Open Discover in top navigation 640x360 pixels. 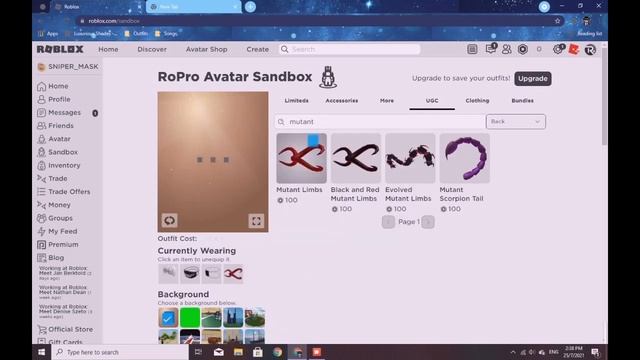[x=152, y=49]
